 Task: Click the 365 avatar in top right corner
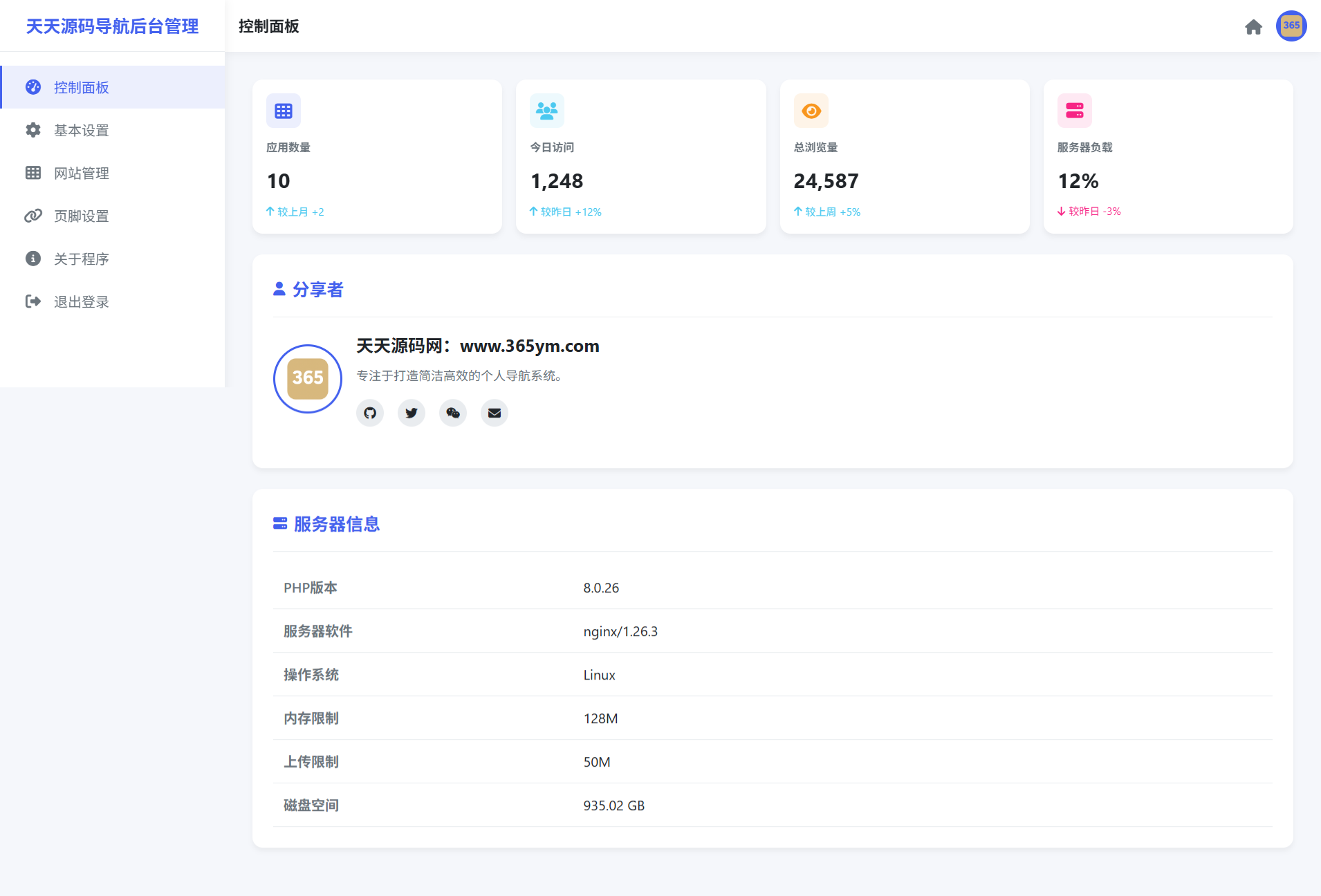click(1291, 26)
